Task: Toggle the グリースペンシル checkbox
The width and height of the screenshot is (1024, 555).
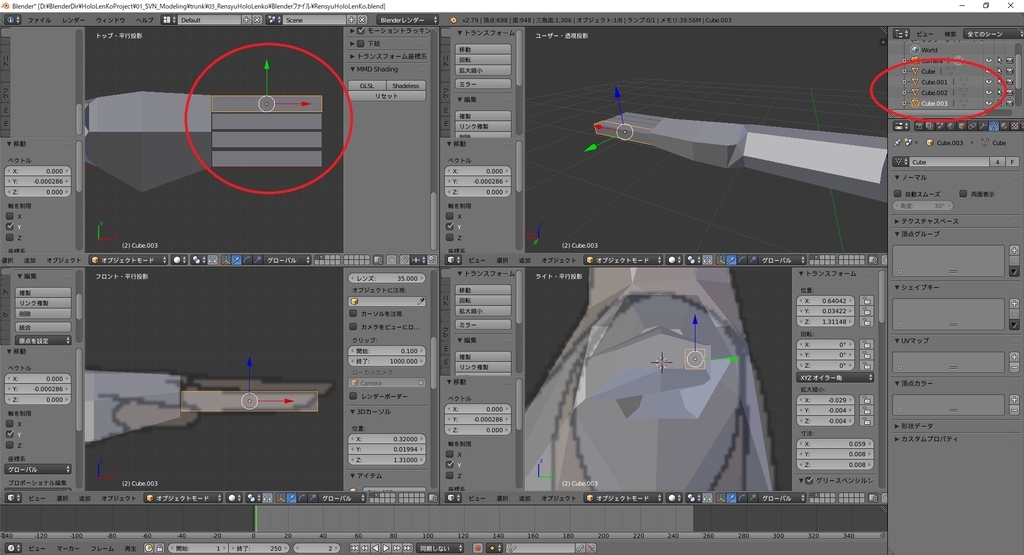Action: 810,480
